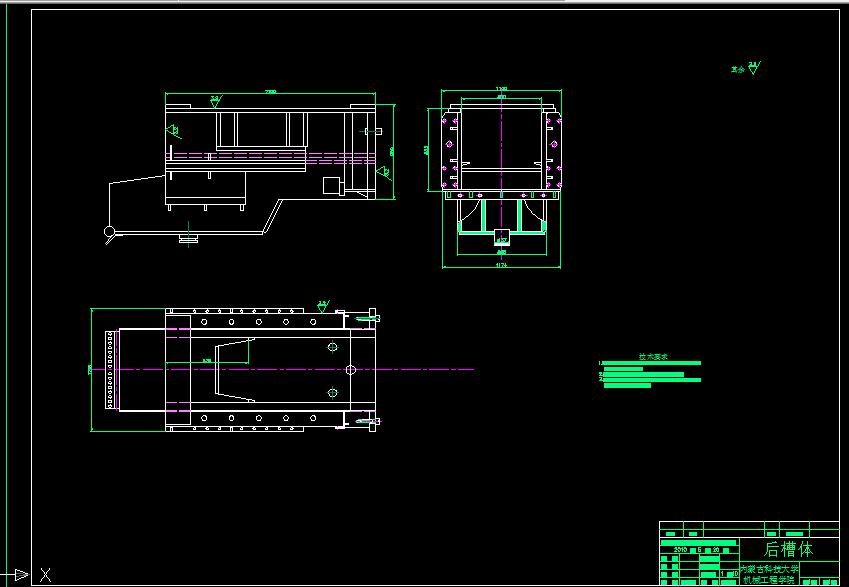Screen dimensions: 849x587
Task: Select the 内蒙古科技大学 text in title block
Action: pos(769,569)
